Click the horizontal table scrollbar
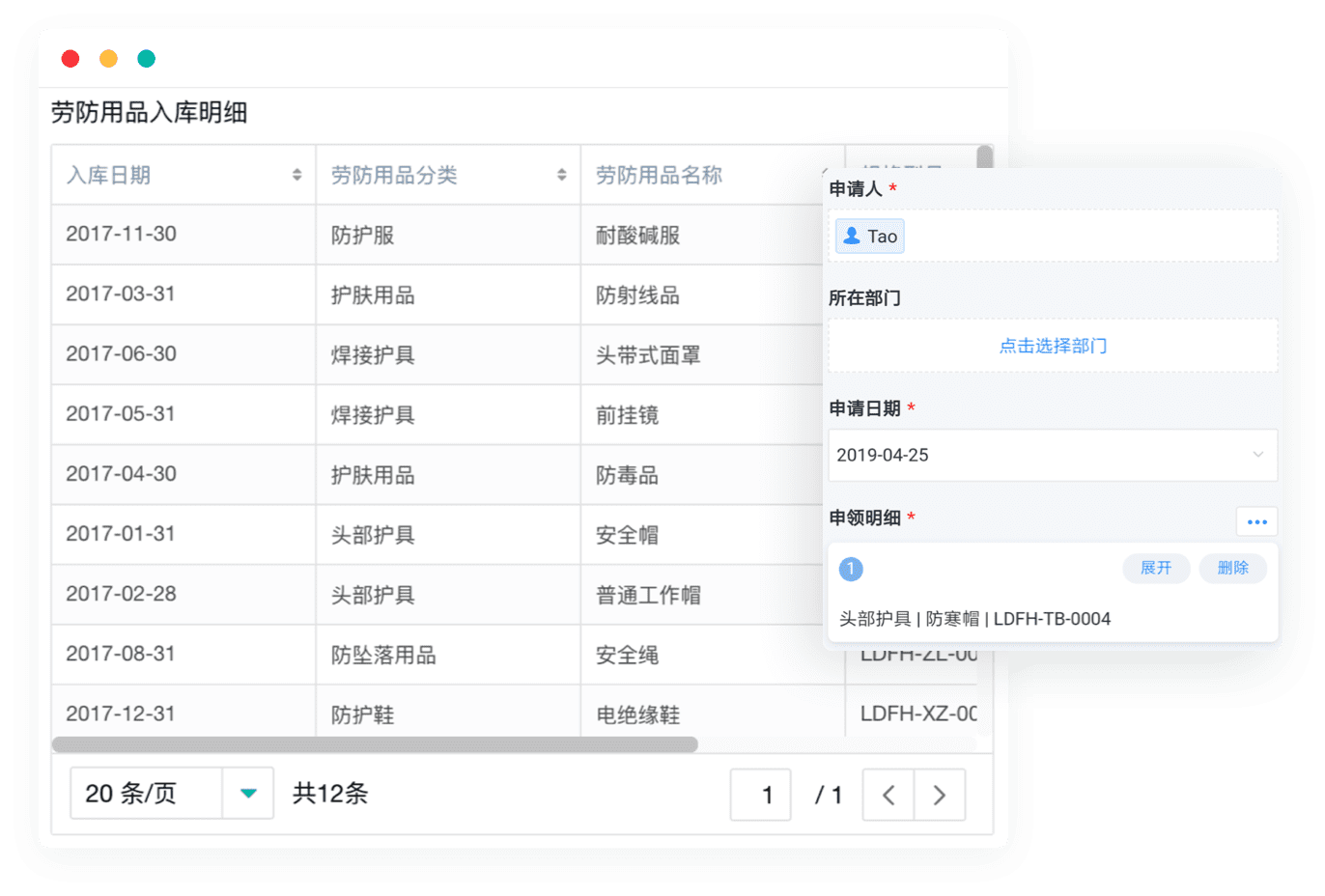This screenshot has width=1325, height=896. (x=375, y=744)
